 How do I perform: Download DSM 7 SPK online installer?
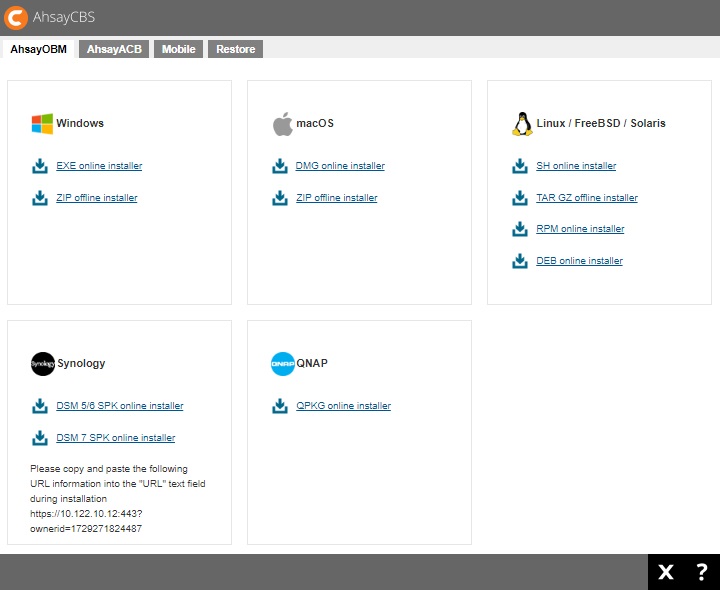[116, 438]
